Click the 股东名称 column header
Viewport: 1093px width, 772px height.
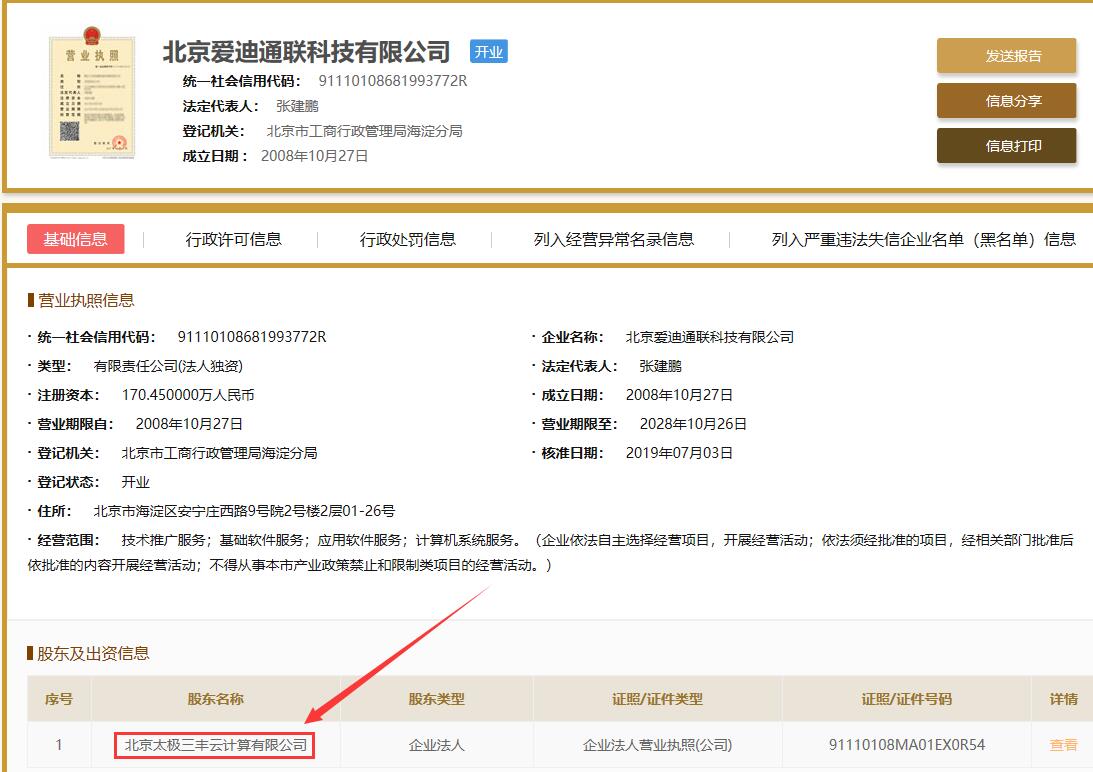pyautogui.click(x=215, y=699)
